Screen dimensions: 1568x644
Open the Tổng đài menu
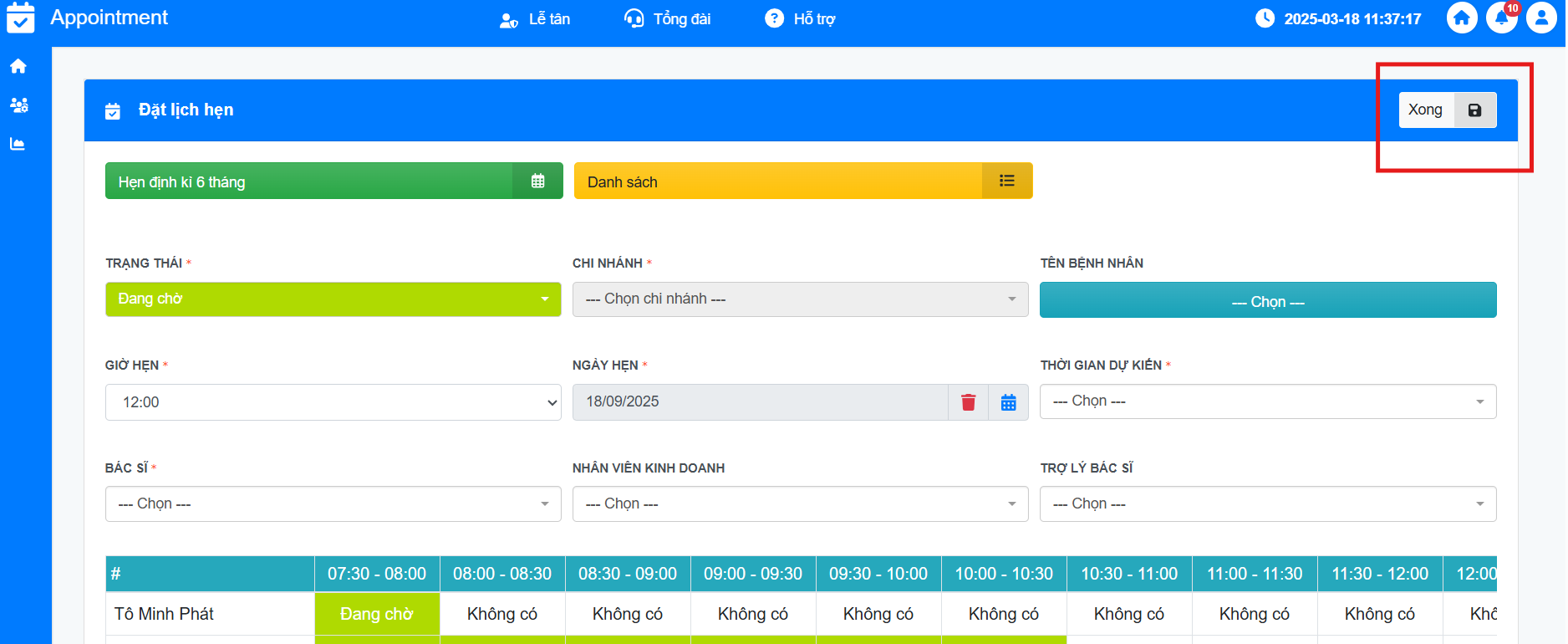[668, 19]
